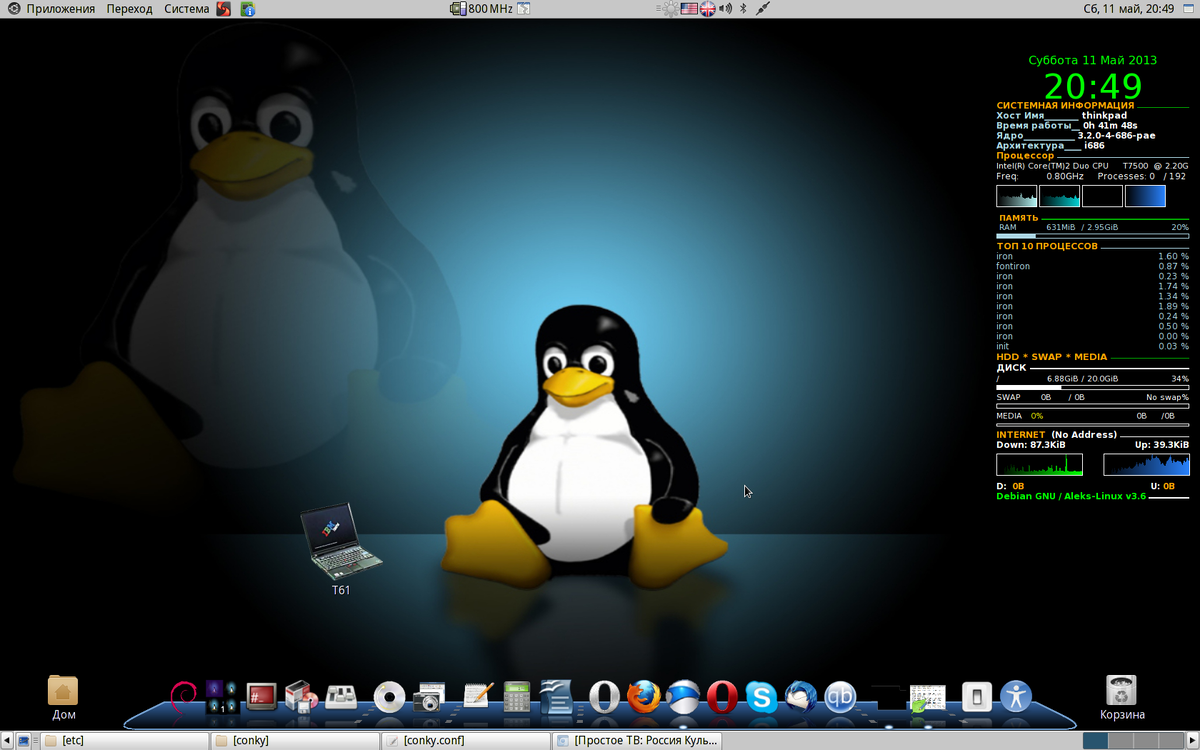Viewport: 1200px width, 750px height.
Task: Open Skype from the dock
Action: point(761,696)
